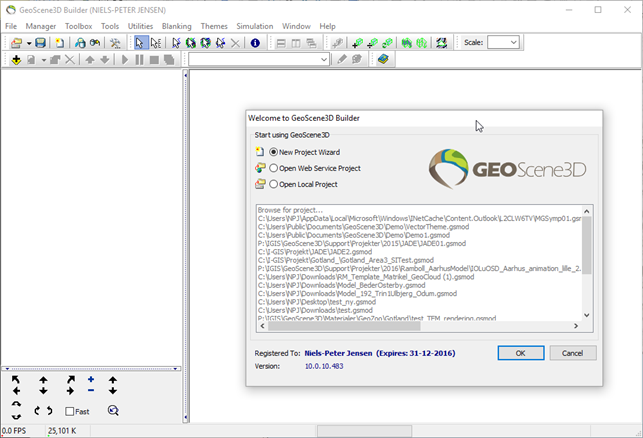
Task: Choose the select-from-list cursor tool
Action: tap(156, 43)
